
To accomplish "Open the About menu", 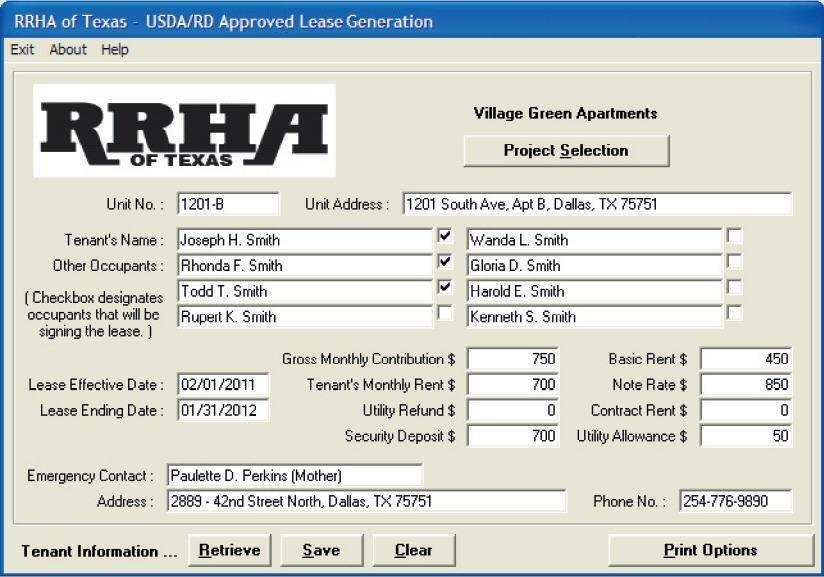I will click(x=67, y=49).
